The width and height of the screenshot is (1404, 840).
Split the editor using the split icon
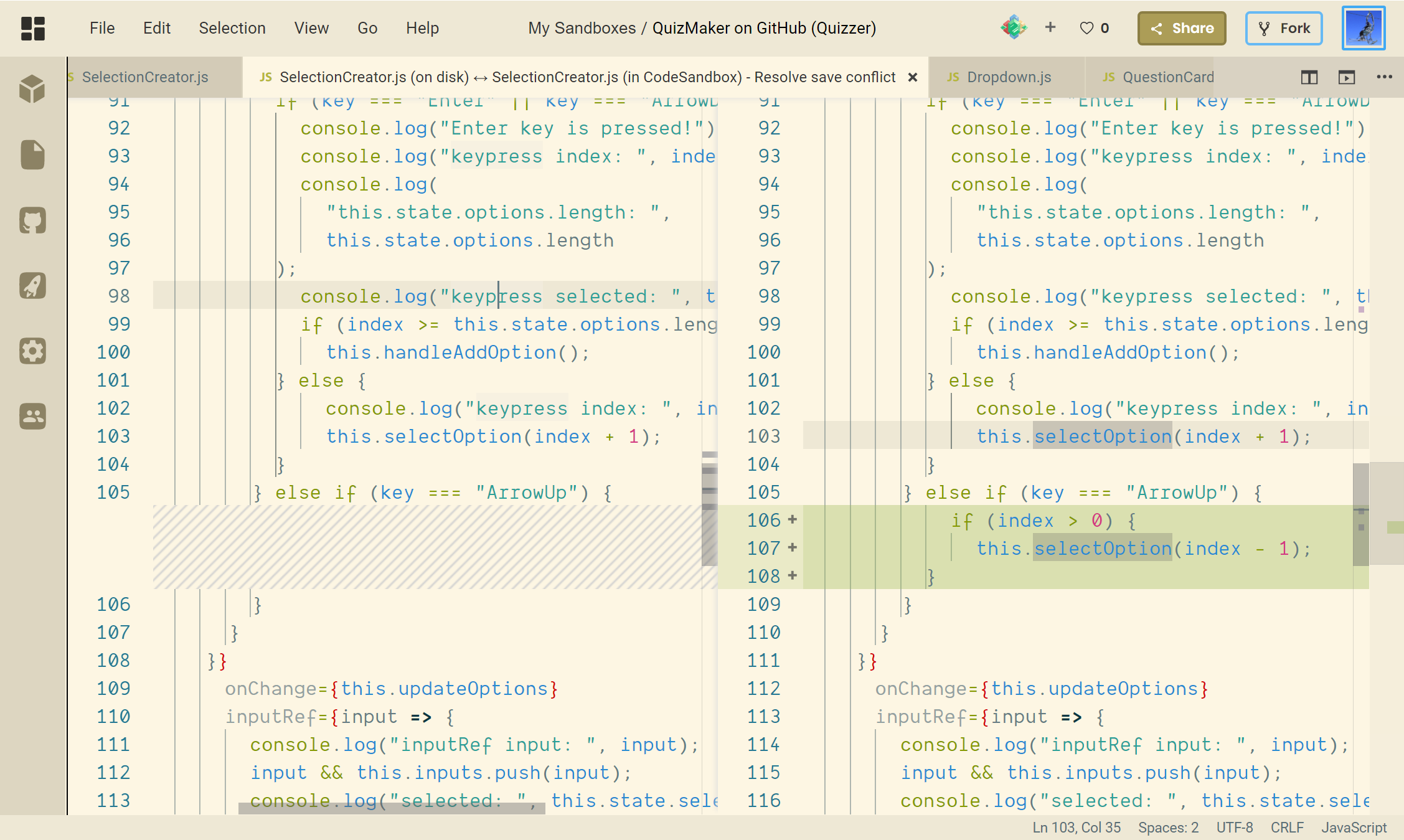point(1308,77)
